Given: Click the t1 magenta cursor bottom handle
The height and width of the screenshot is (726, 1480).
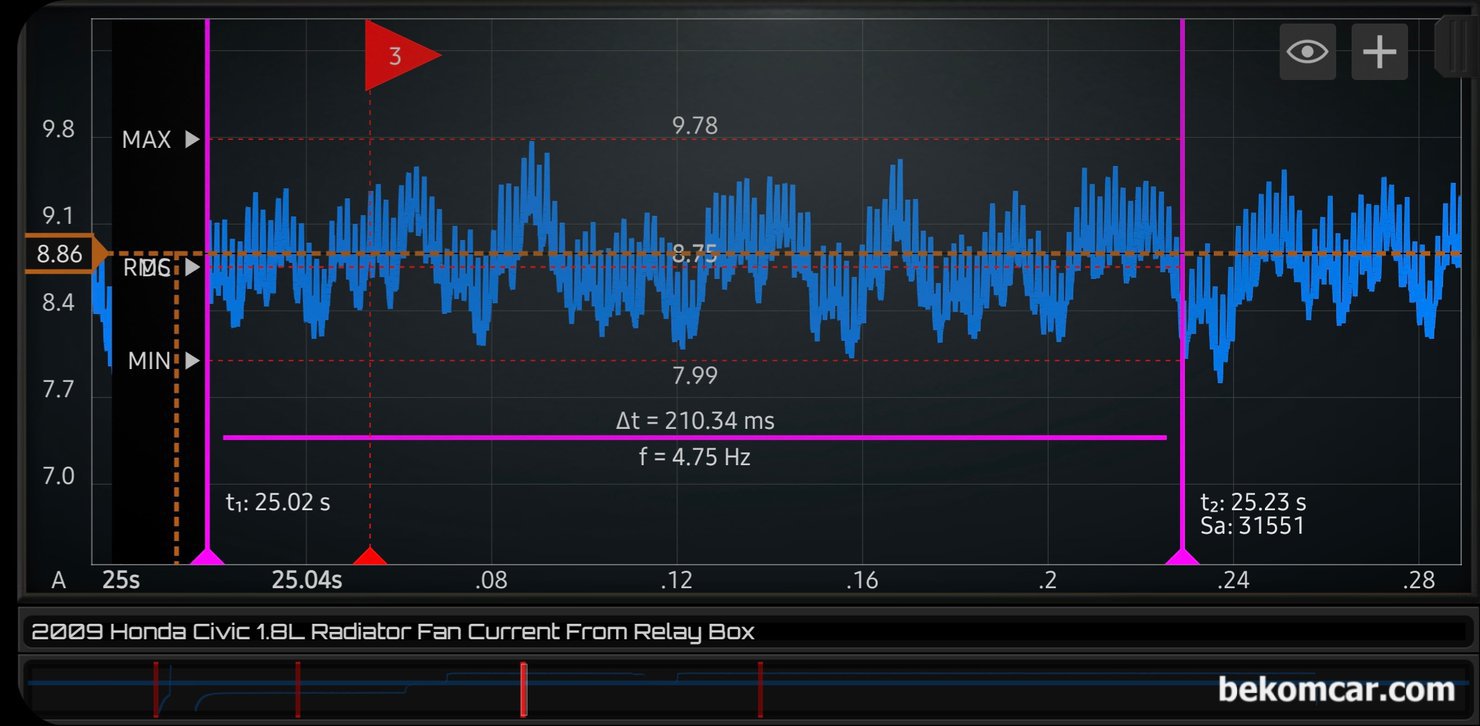Looking at the screenshot, I should pos(207,556).
